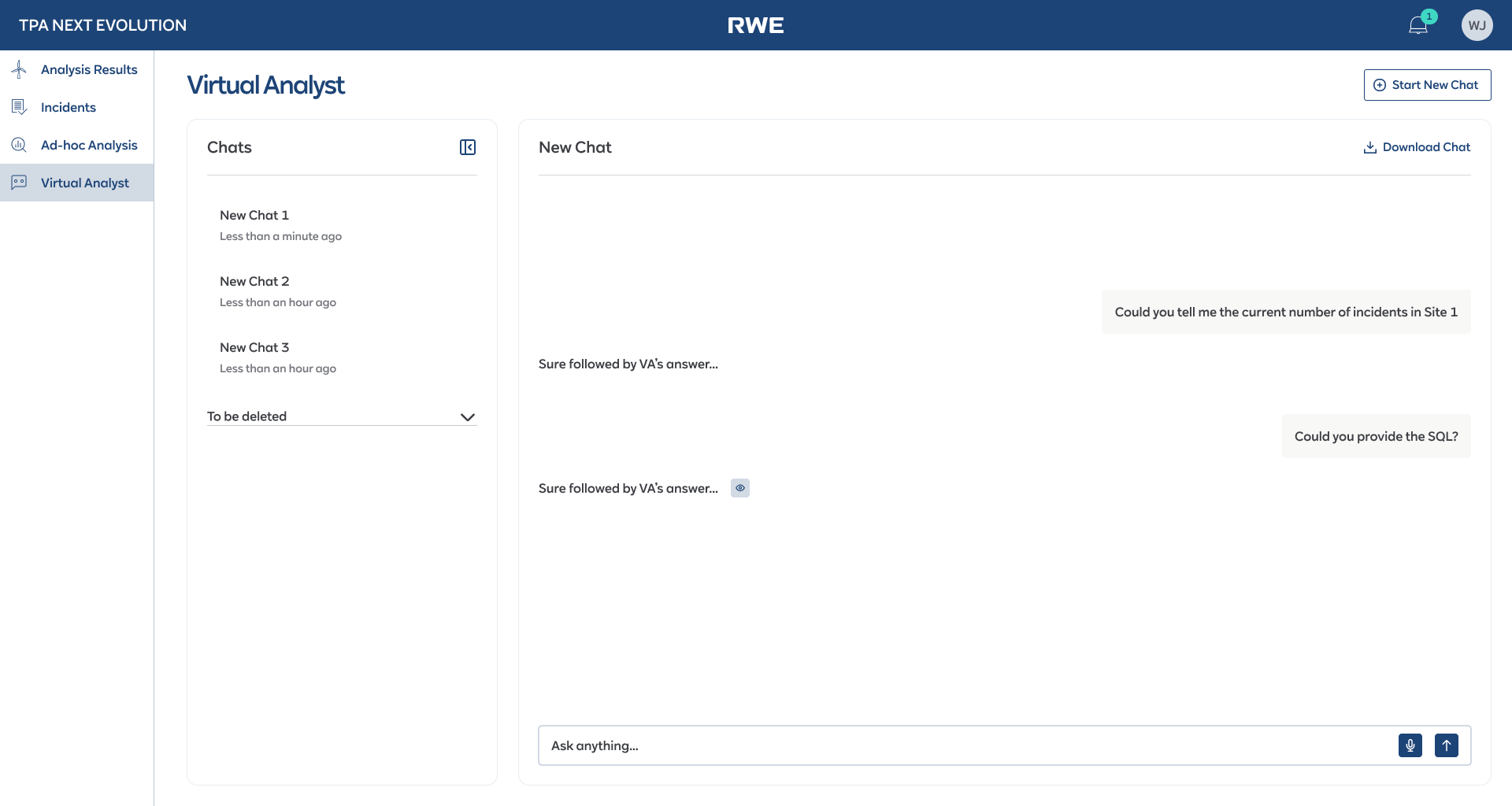Activate the microphone voice input icon

[x=1410, y=745]
